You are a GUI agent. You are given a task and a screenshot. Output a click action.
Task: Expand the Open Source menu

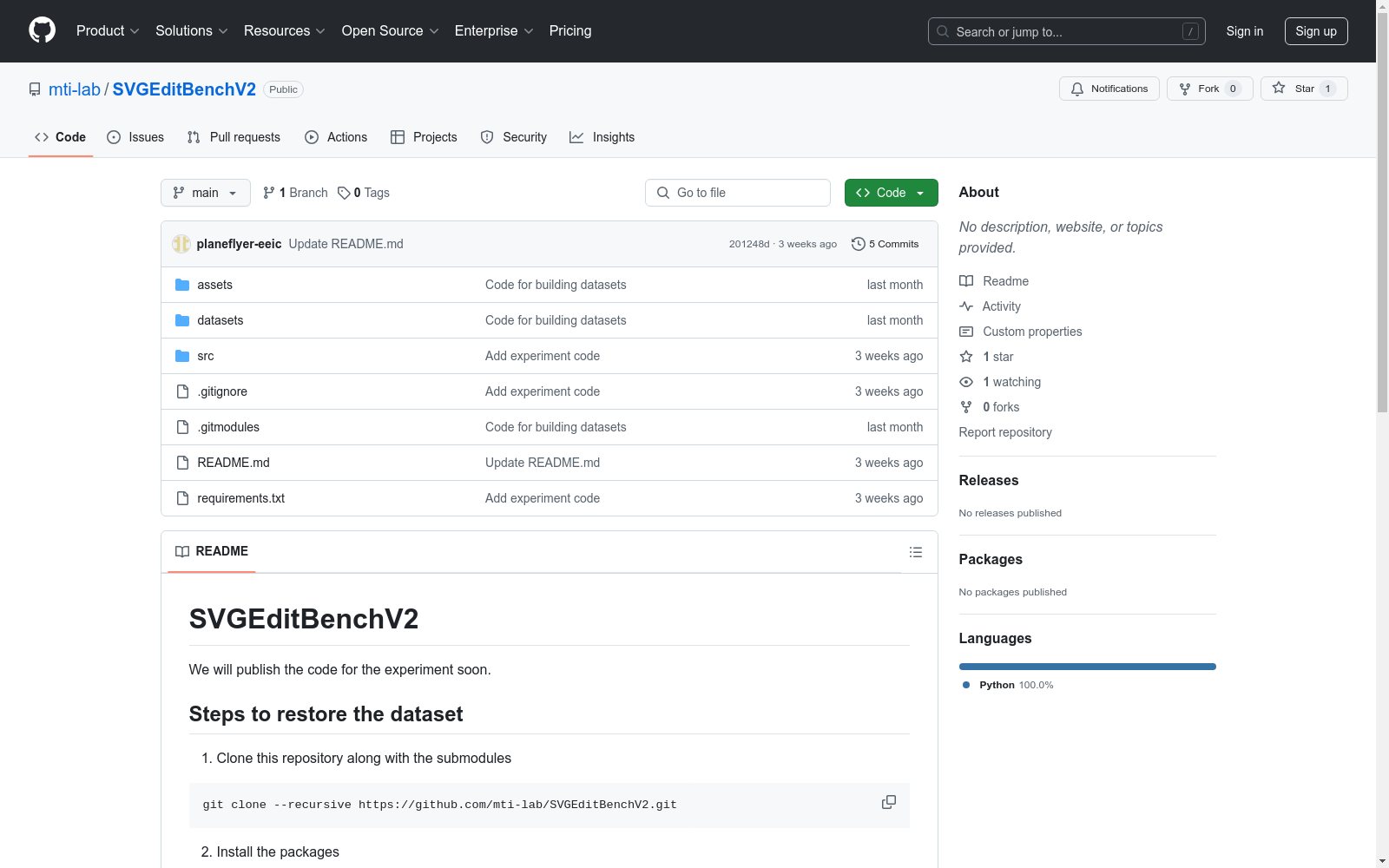(x=391, y=31)
